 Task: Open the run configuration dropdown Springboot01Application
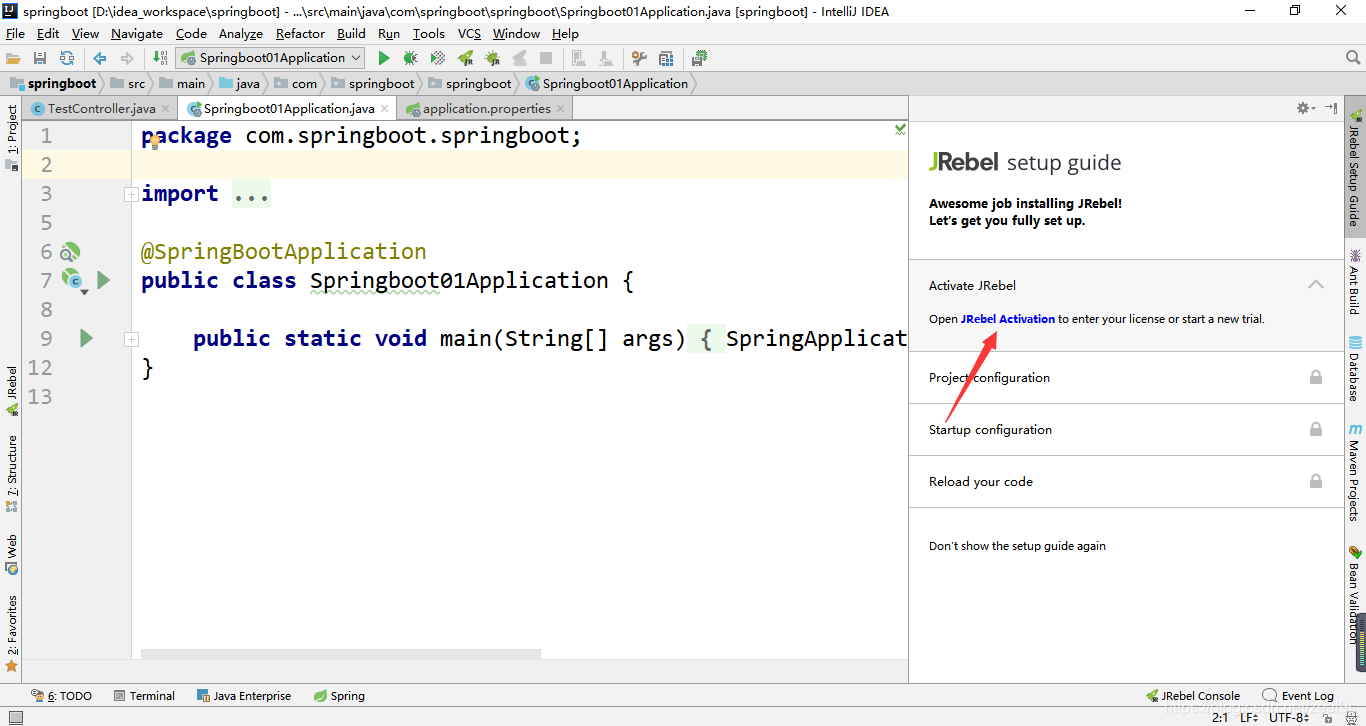(270, 58)
